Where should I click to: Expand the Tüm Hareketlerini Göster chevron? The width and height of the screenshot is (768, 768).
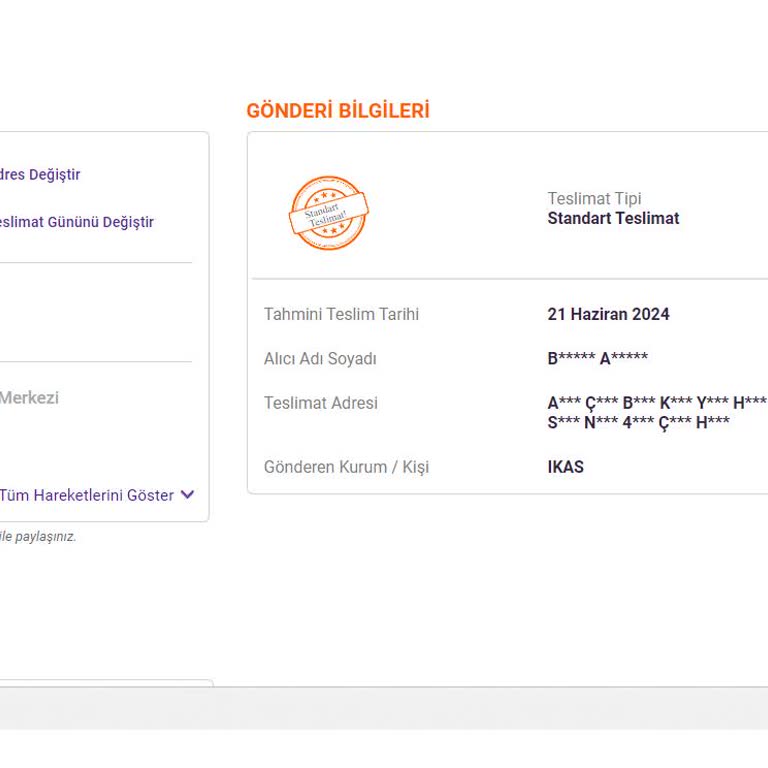(x=187, y=495)
